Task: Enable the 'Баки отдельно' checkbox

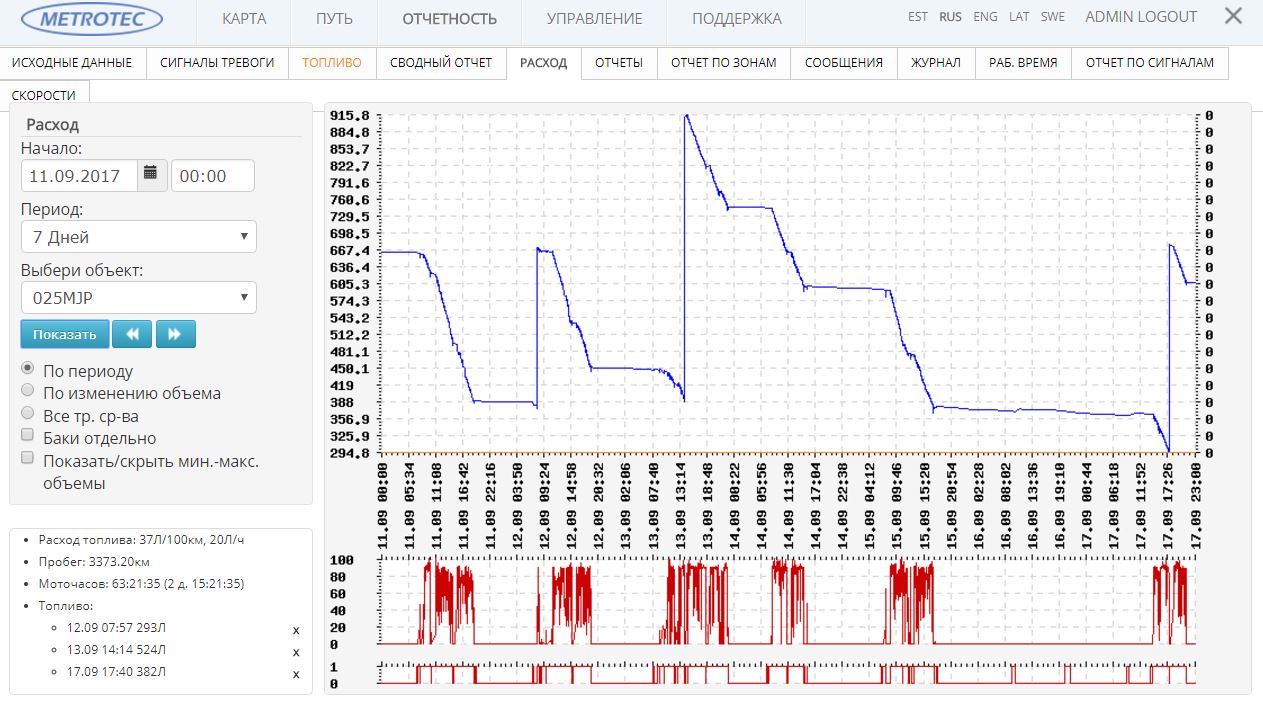Action: [x=28, y=436]
